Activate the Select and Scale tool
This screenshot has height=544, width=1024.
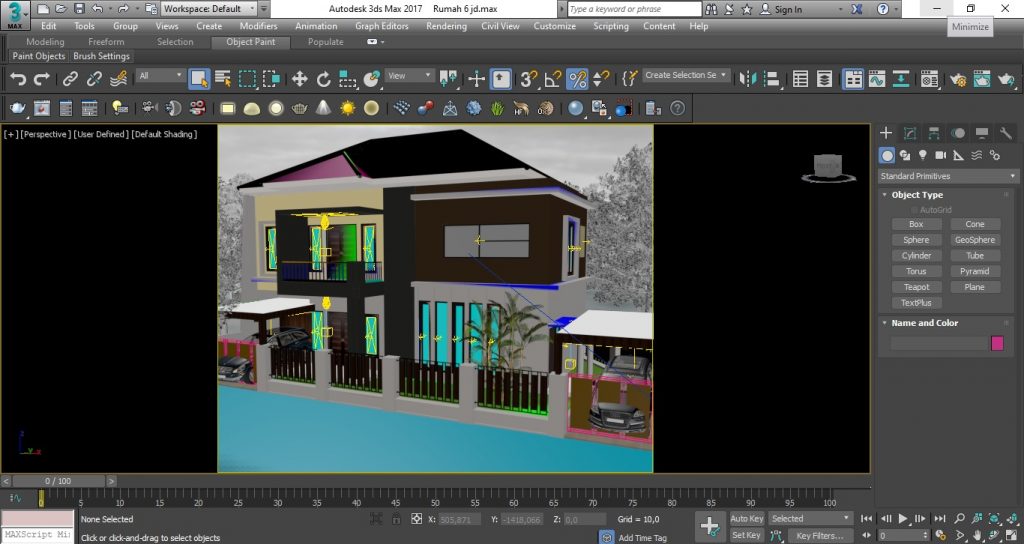347,79
